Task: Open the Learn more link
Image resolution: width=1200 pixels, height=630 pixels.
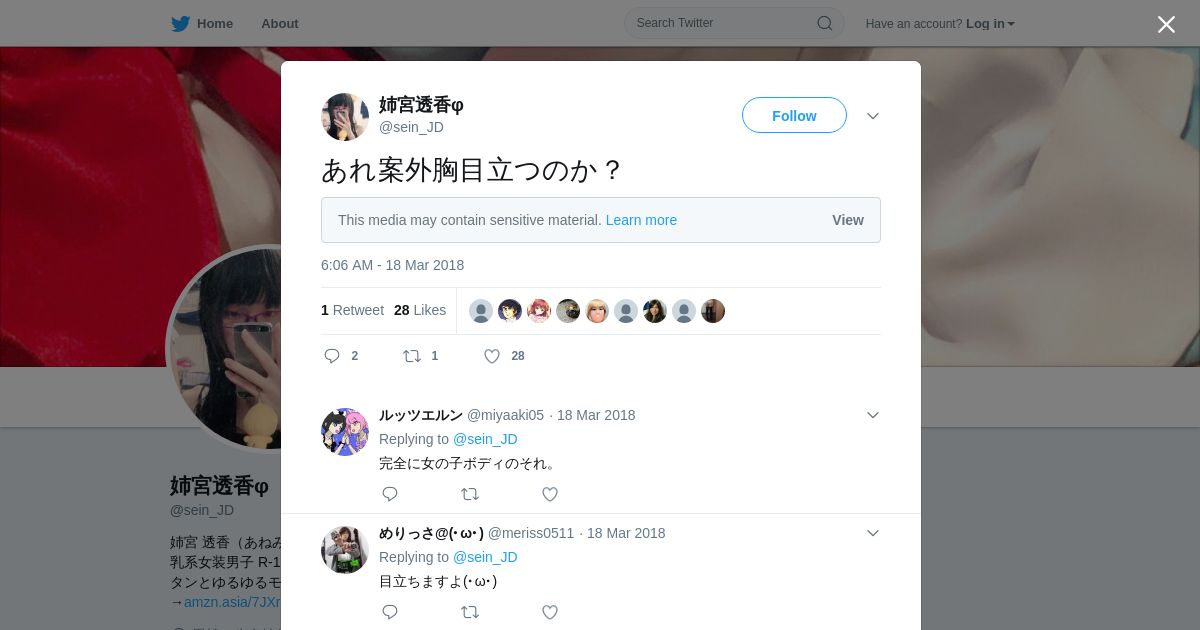Action: click(x=641, y=220)
